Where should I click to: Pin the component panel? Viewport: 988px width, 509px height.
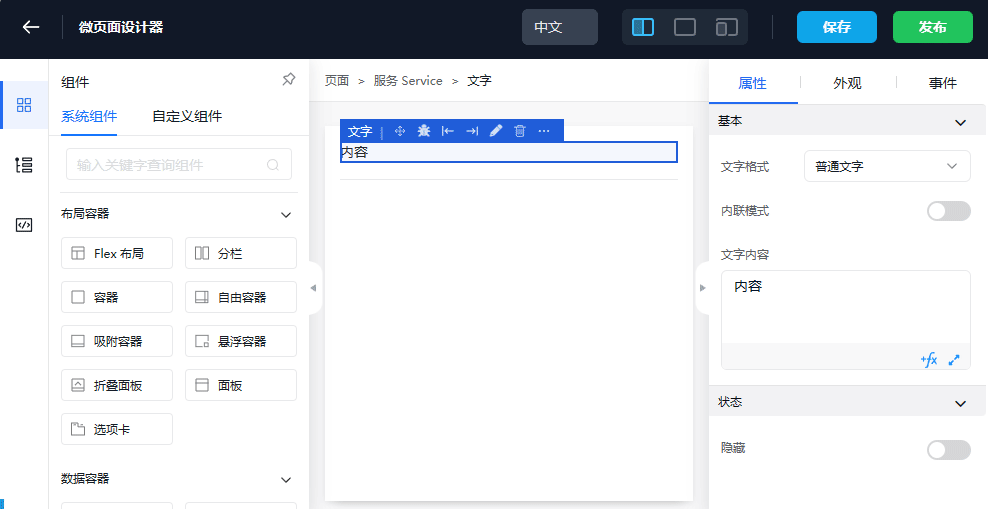click(x=288, y=80)
